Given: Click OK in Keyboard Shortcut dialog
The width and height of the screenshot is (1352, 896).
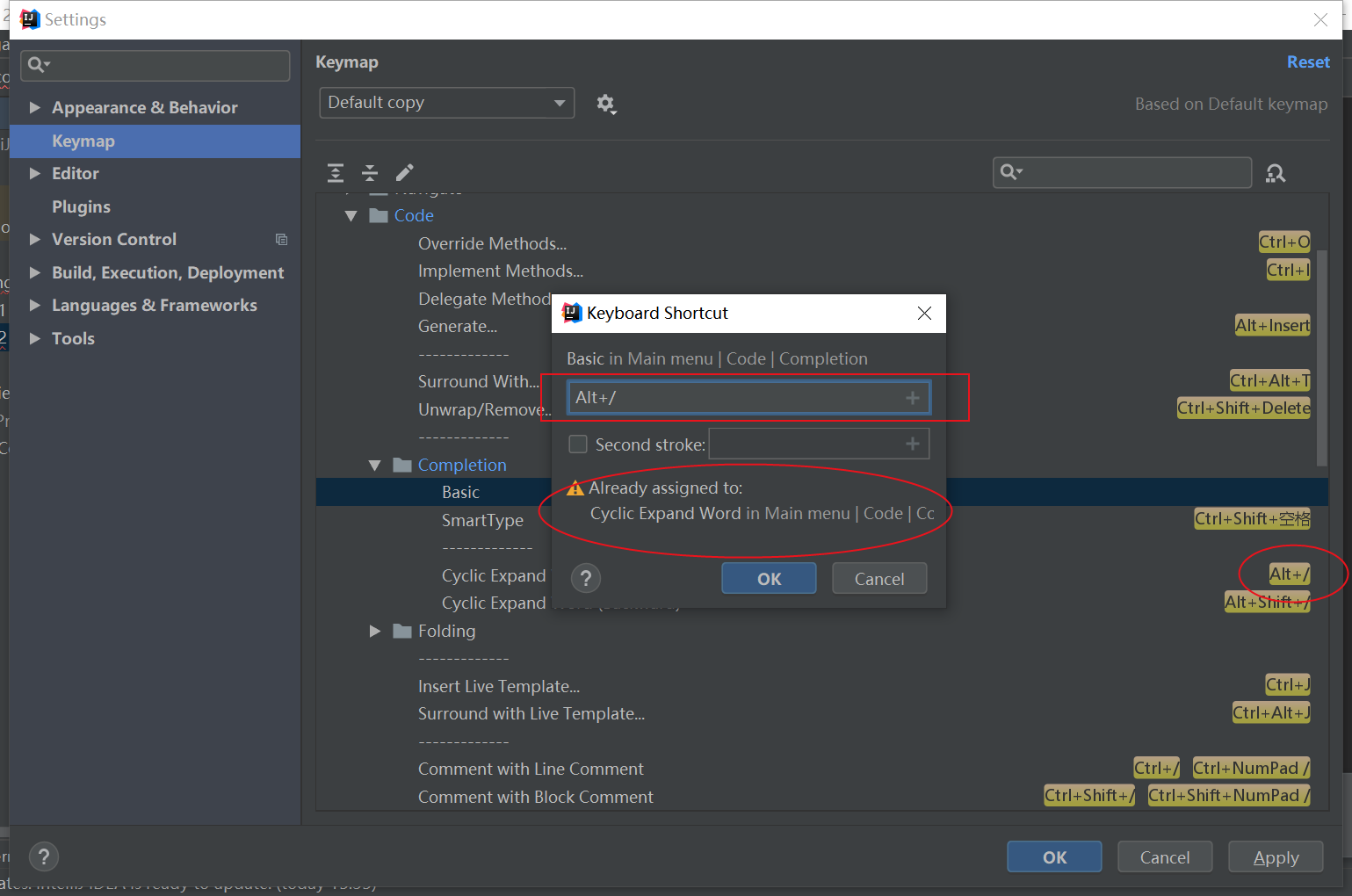Looking at the screenshot, I should pos(769,578).
